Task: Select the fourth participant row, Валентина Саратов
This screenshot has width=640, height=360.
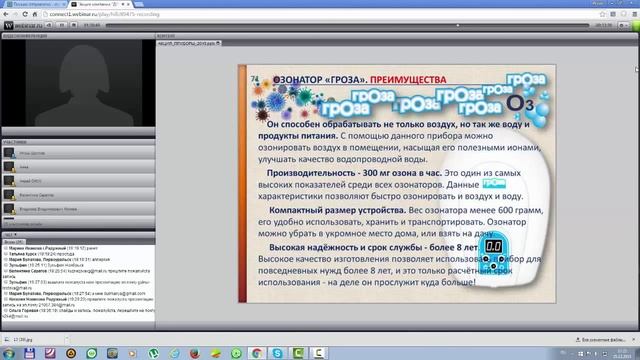Action: pyautogui.click(x=78, y=195)
